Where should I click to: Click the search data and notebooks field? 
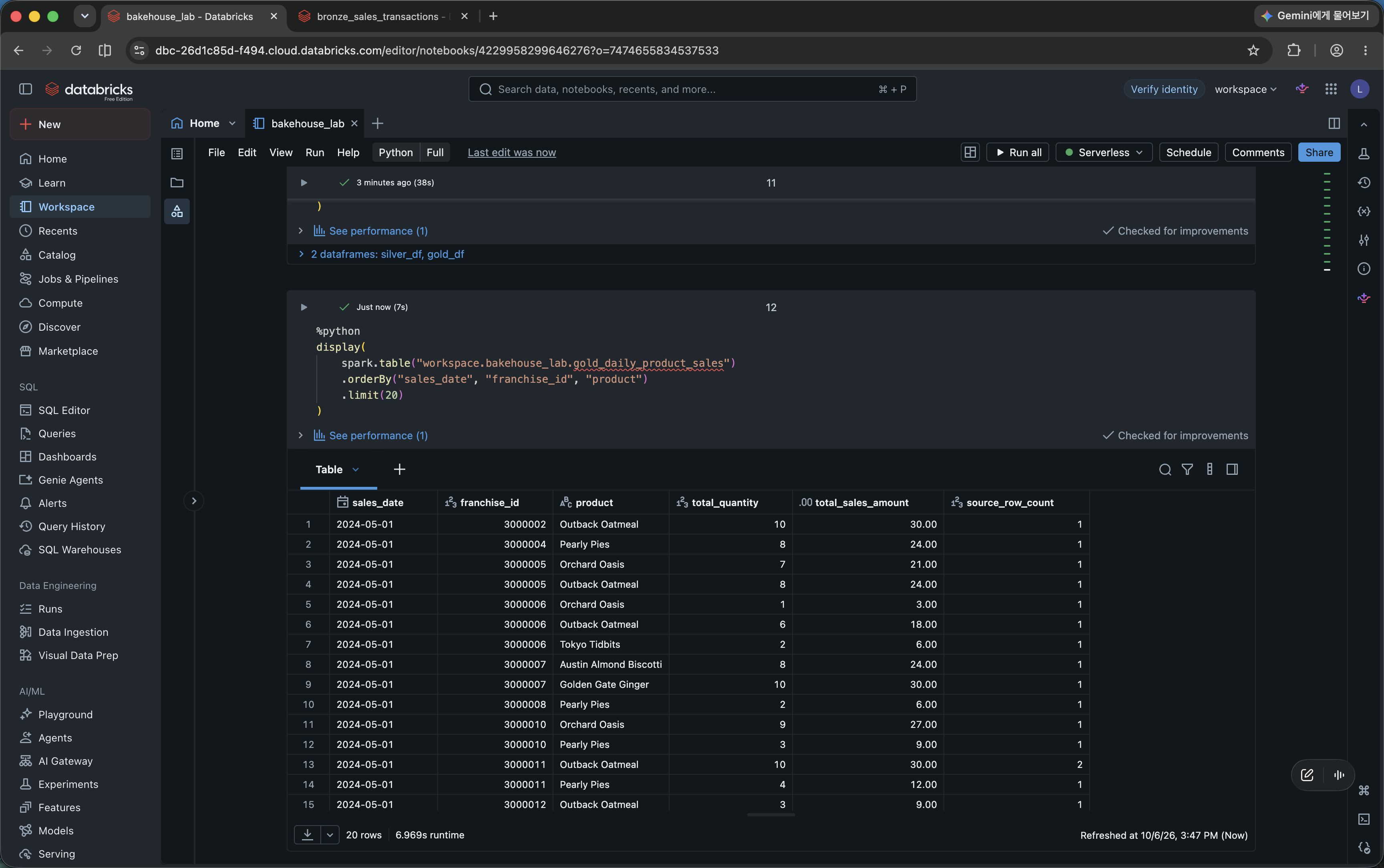[692, 89]
